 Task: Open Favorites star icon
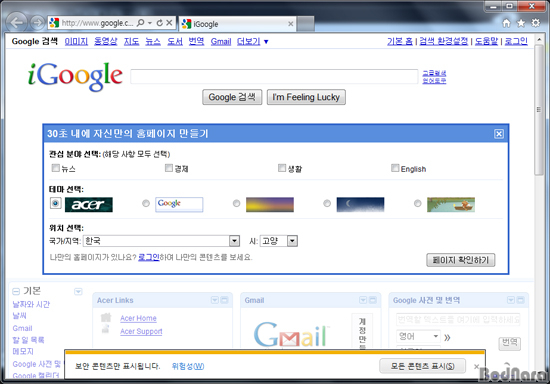pos(521,23)
